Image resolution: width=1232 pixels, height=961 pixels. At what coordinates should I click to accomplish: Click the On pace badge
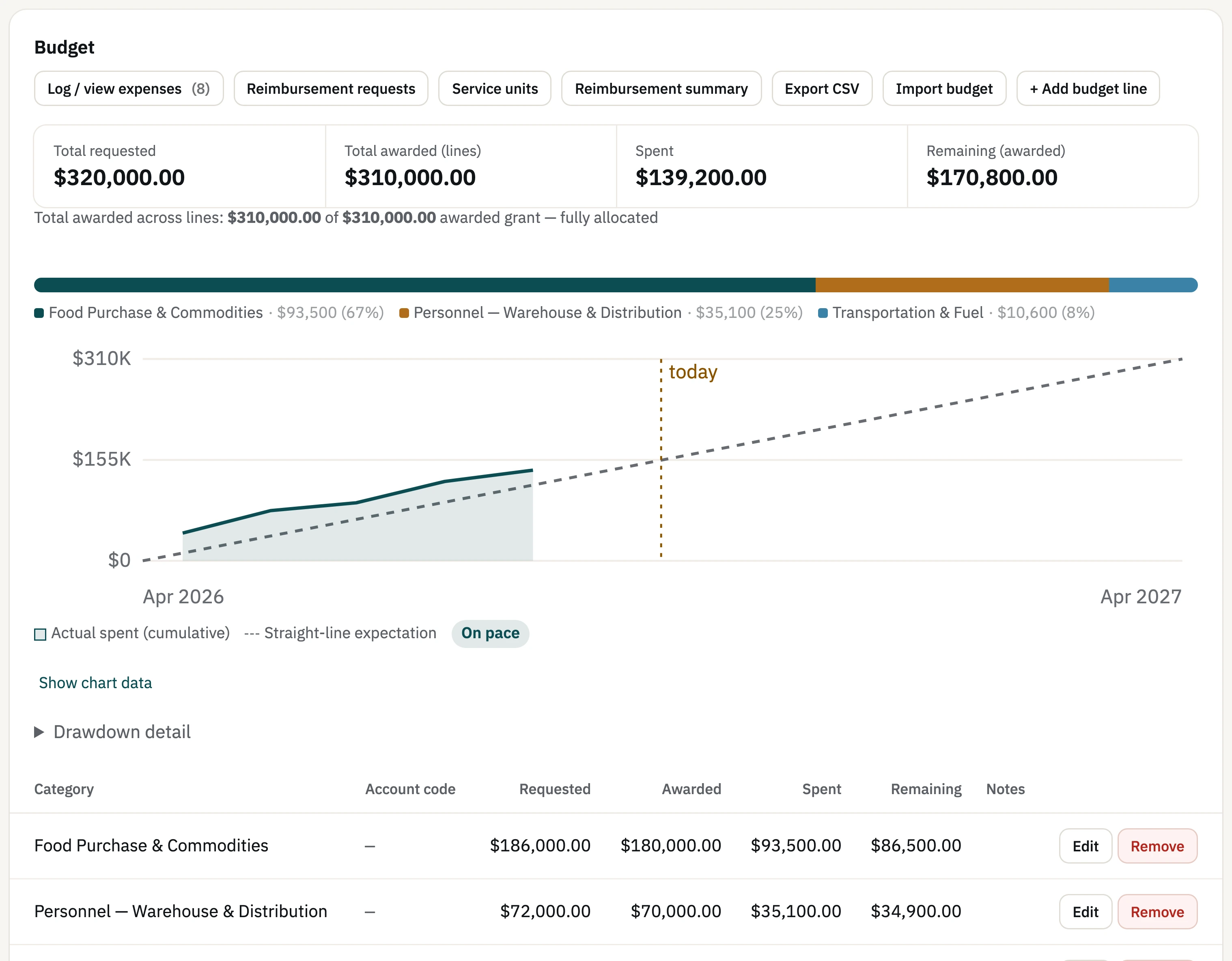(490, 633)
